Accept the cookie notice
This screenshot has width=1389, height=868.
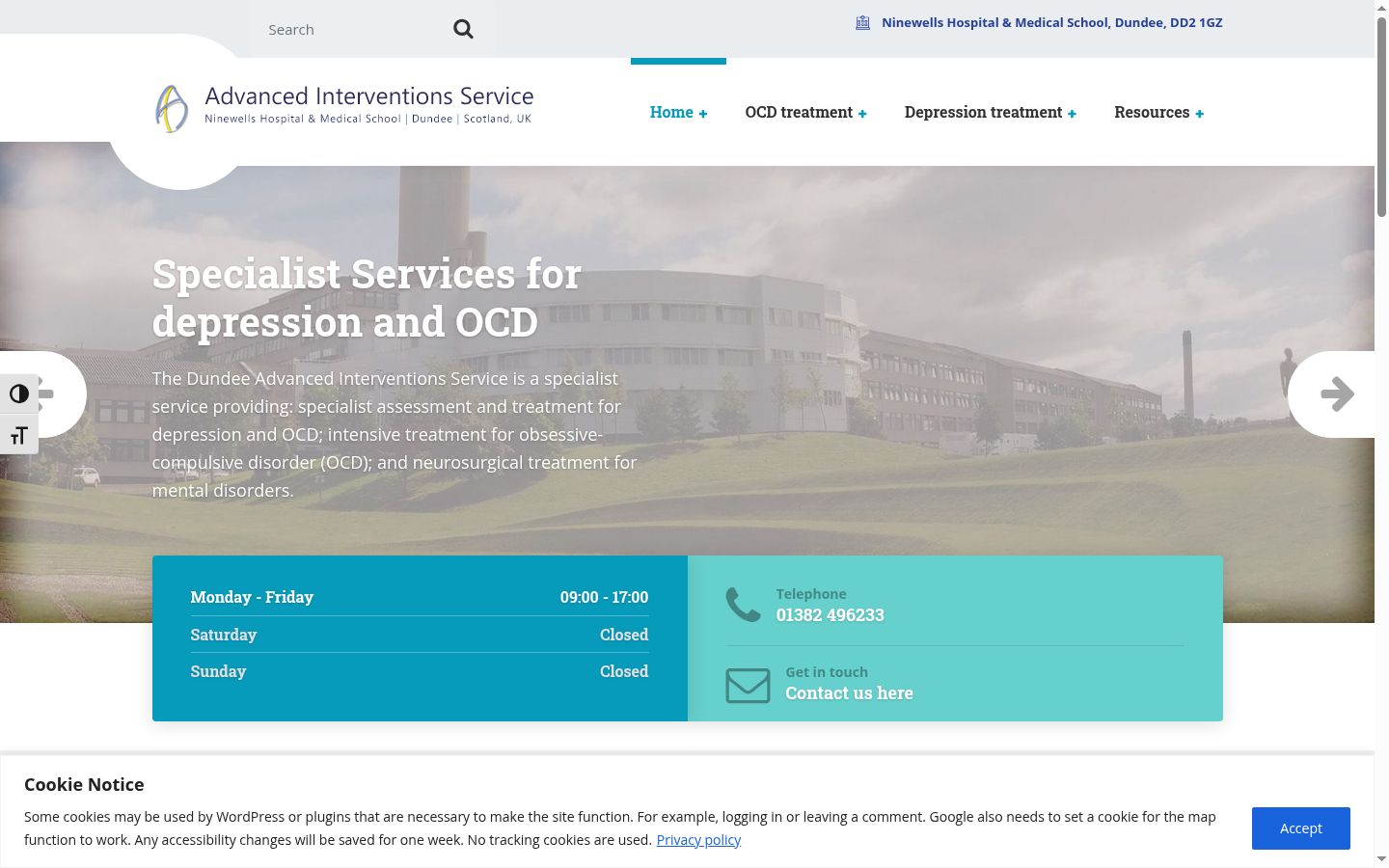tap(1300, 828)
